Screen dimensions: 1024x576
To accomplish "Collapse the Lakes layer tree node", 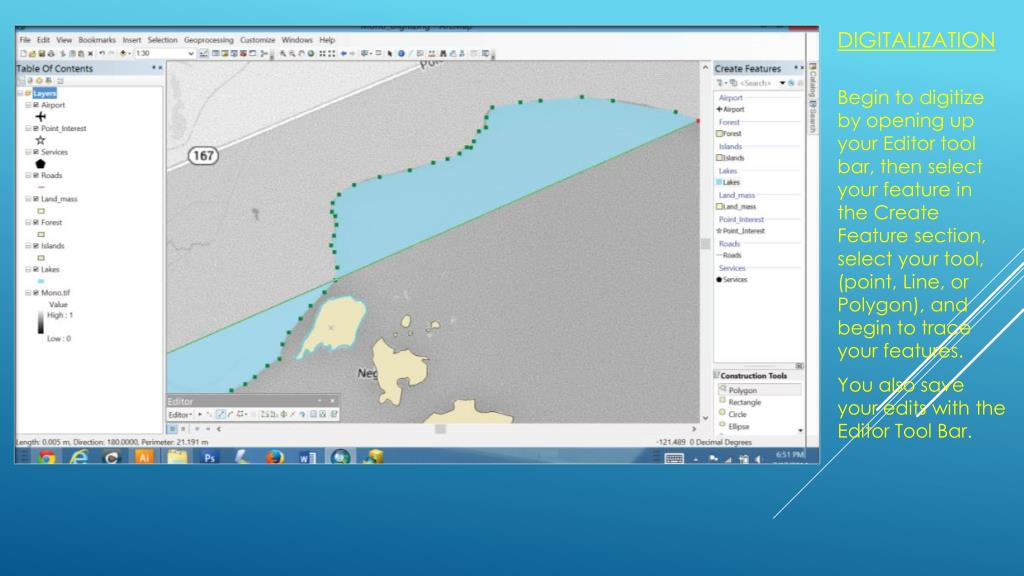I will [28, 269].
